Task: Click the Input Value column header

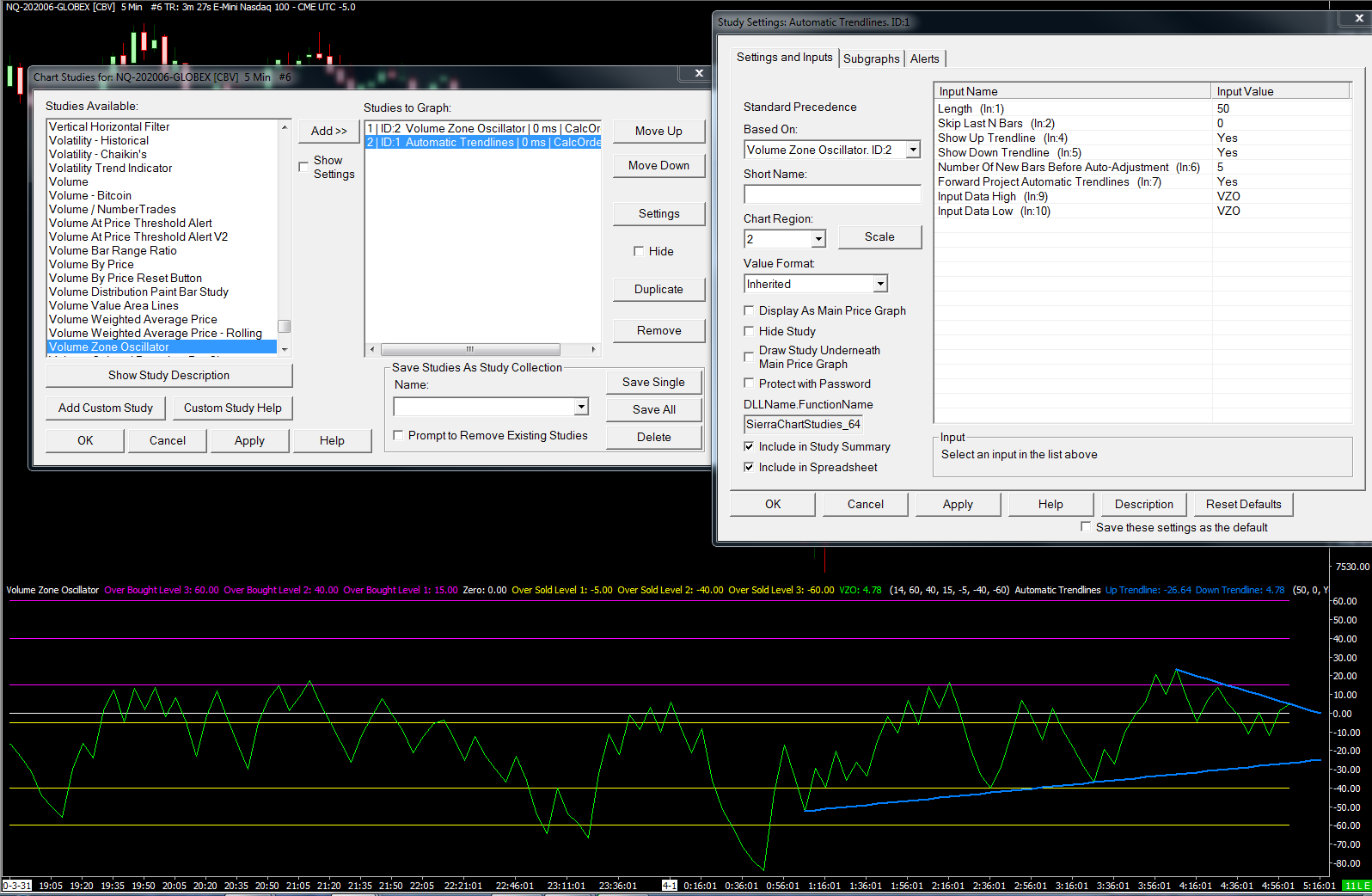Action: [1281, 91]
